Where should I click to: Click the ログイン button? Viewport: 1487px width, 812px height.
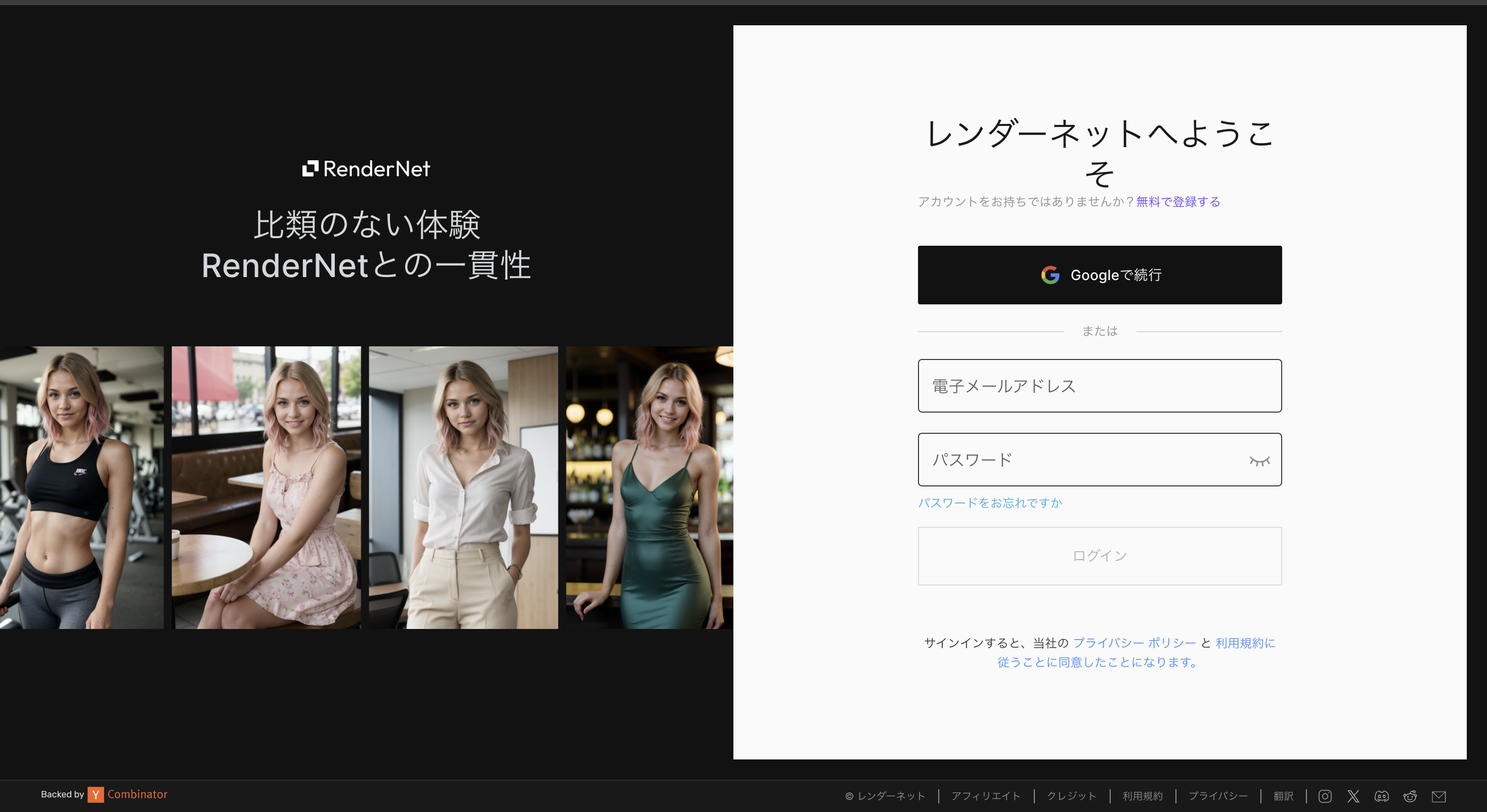(x=1100, y=556)
